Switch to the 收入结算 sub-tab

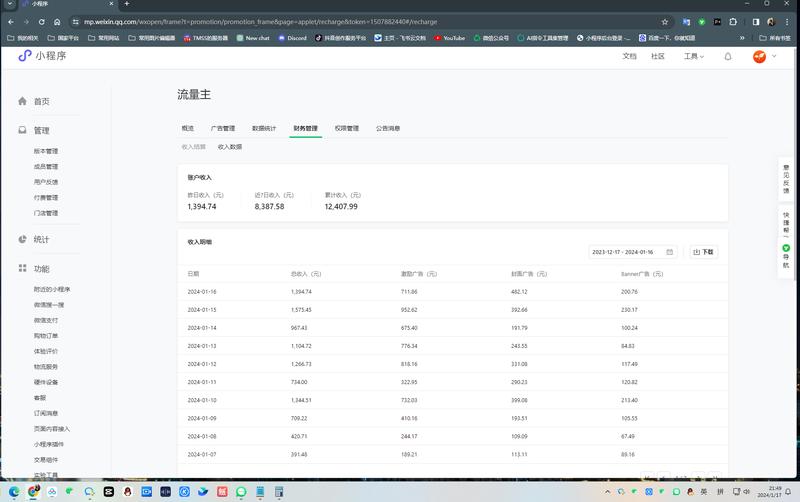pyautogui.click(x=193, y=147)
